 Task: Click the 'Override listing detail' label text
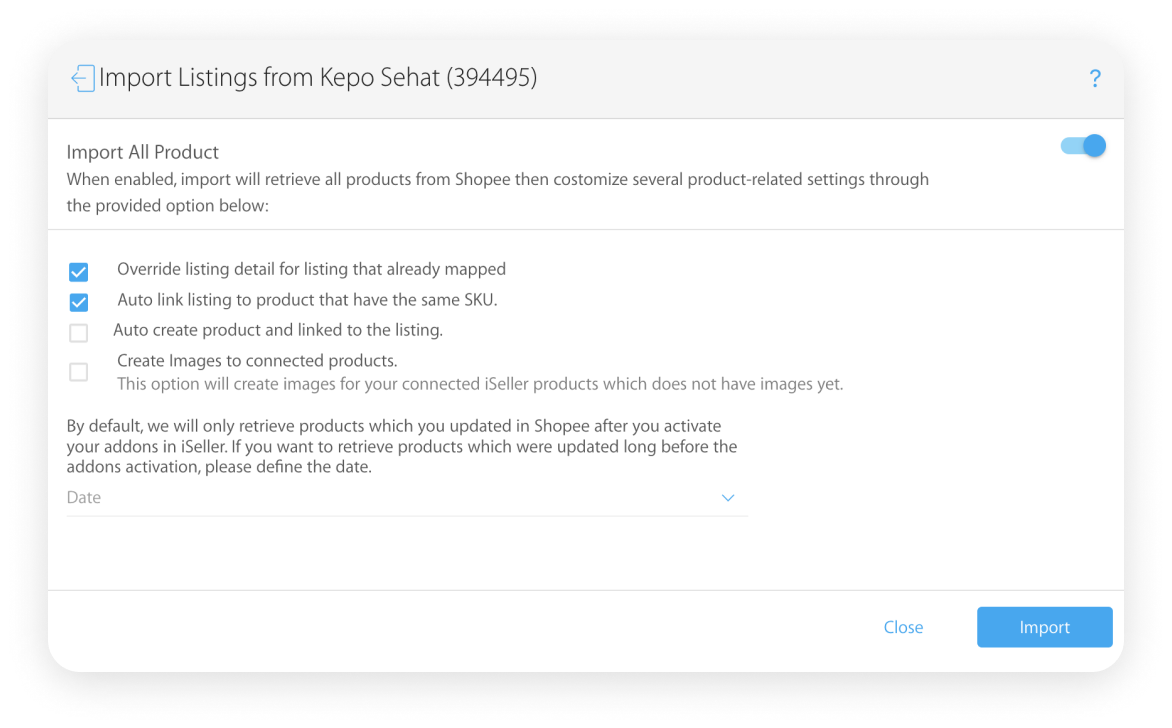click(x=312, y=269)
